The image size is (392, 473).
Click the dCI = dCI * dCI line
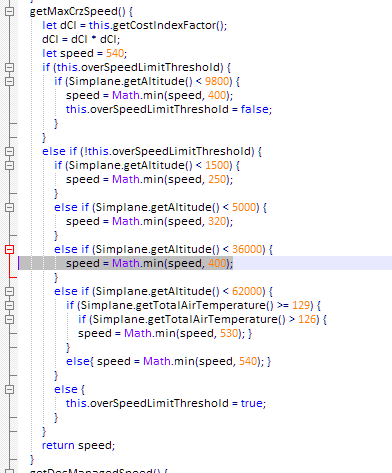[81, 39]
